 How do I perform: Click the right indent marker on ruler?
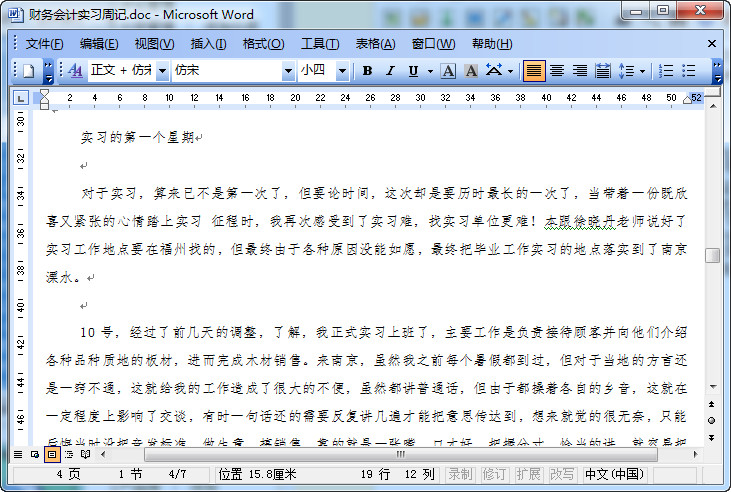point(687,99)
